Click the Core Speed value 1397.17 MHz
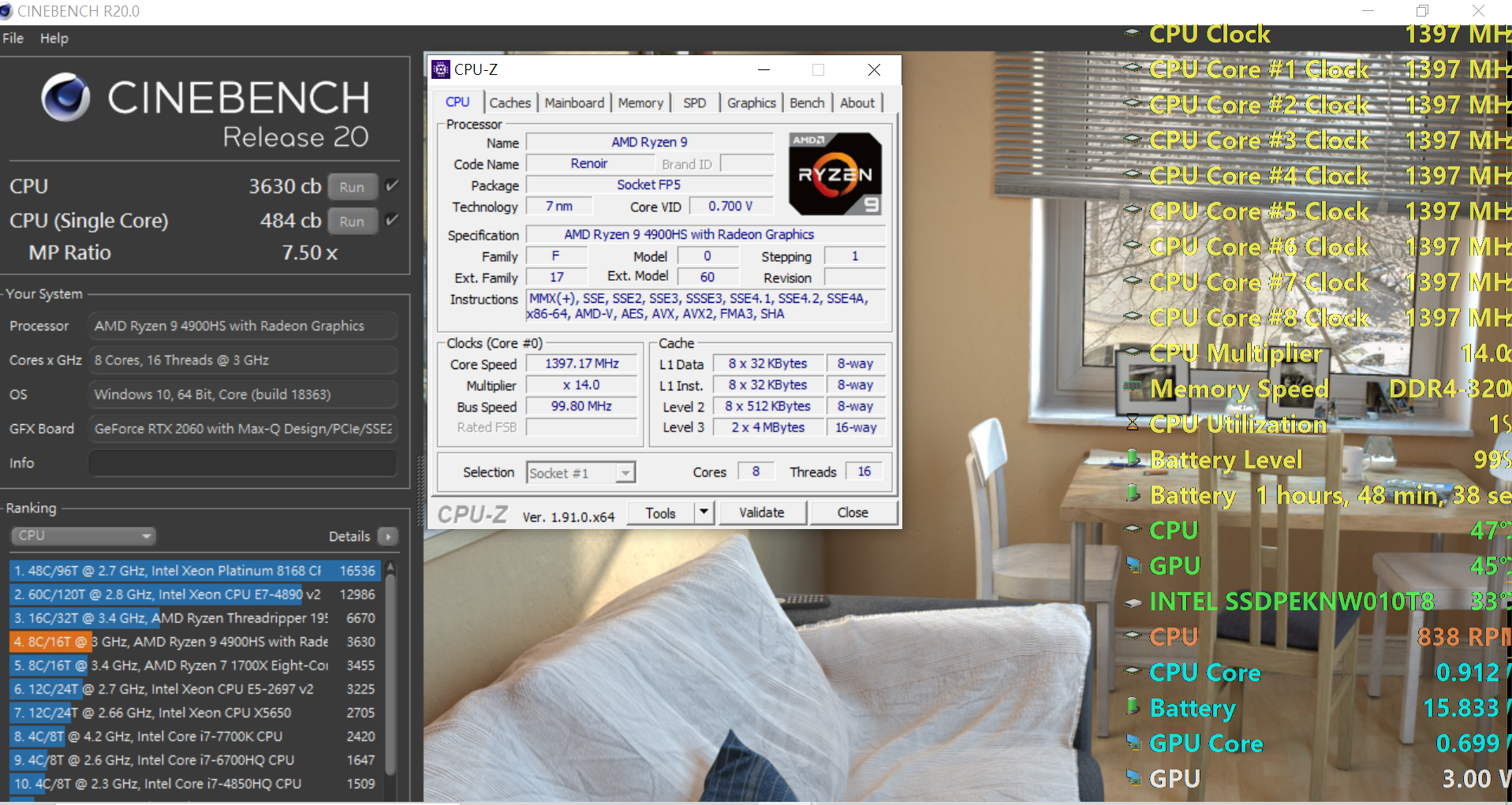 pyautogui.click(x=581, y=363)
